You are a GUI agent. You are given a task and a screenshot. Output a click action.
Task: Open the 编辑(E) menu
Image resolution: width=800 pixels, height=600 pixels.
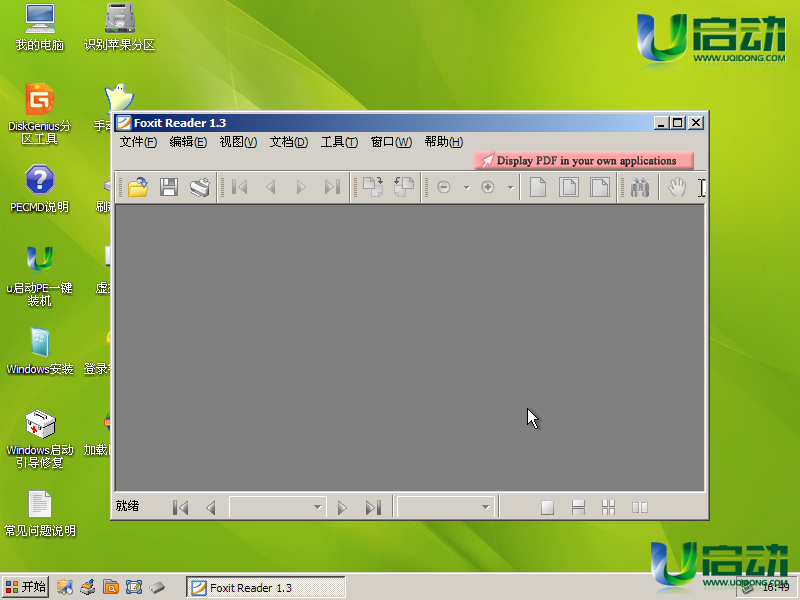(x=188, y=142)
